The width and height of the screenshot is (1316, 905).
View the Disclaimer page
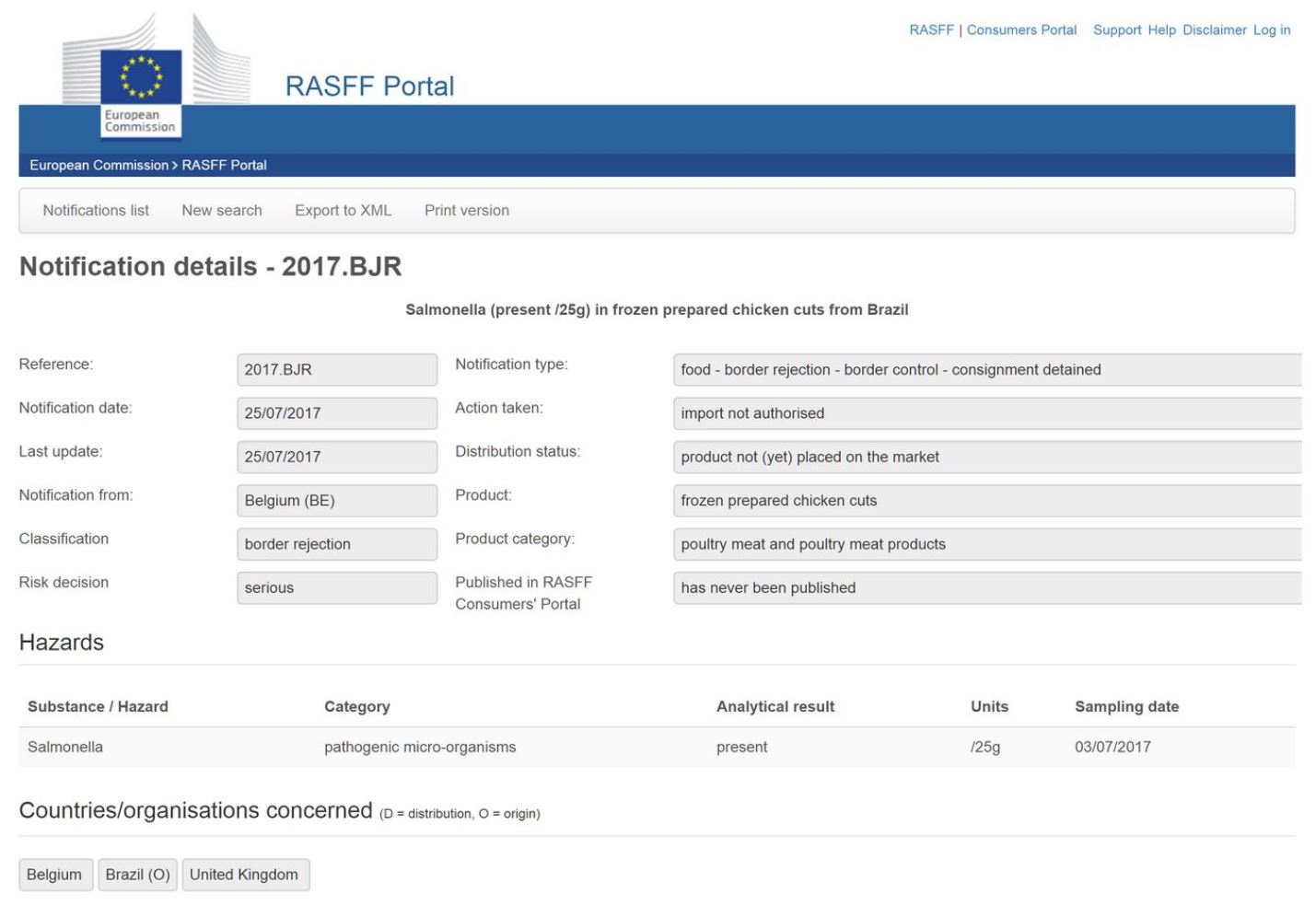[1215, 29]
